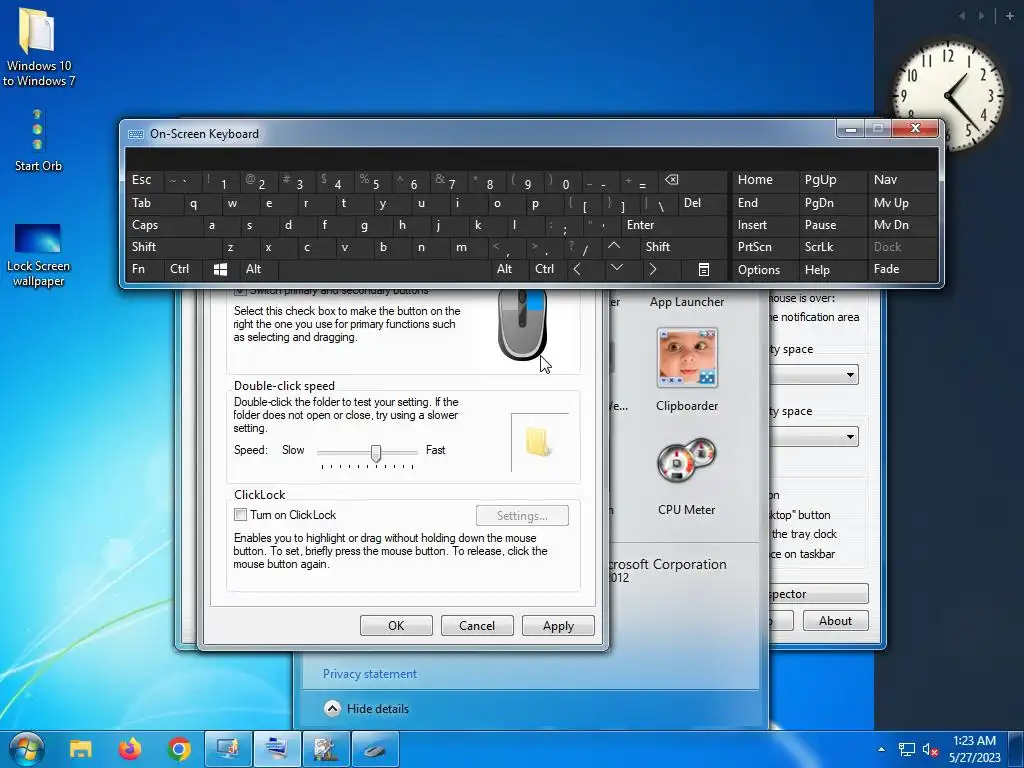The image size is (1024, 768).
Task: Click the left arrow key on keyboard
Action: (577, 269)
